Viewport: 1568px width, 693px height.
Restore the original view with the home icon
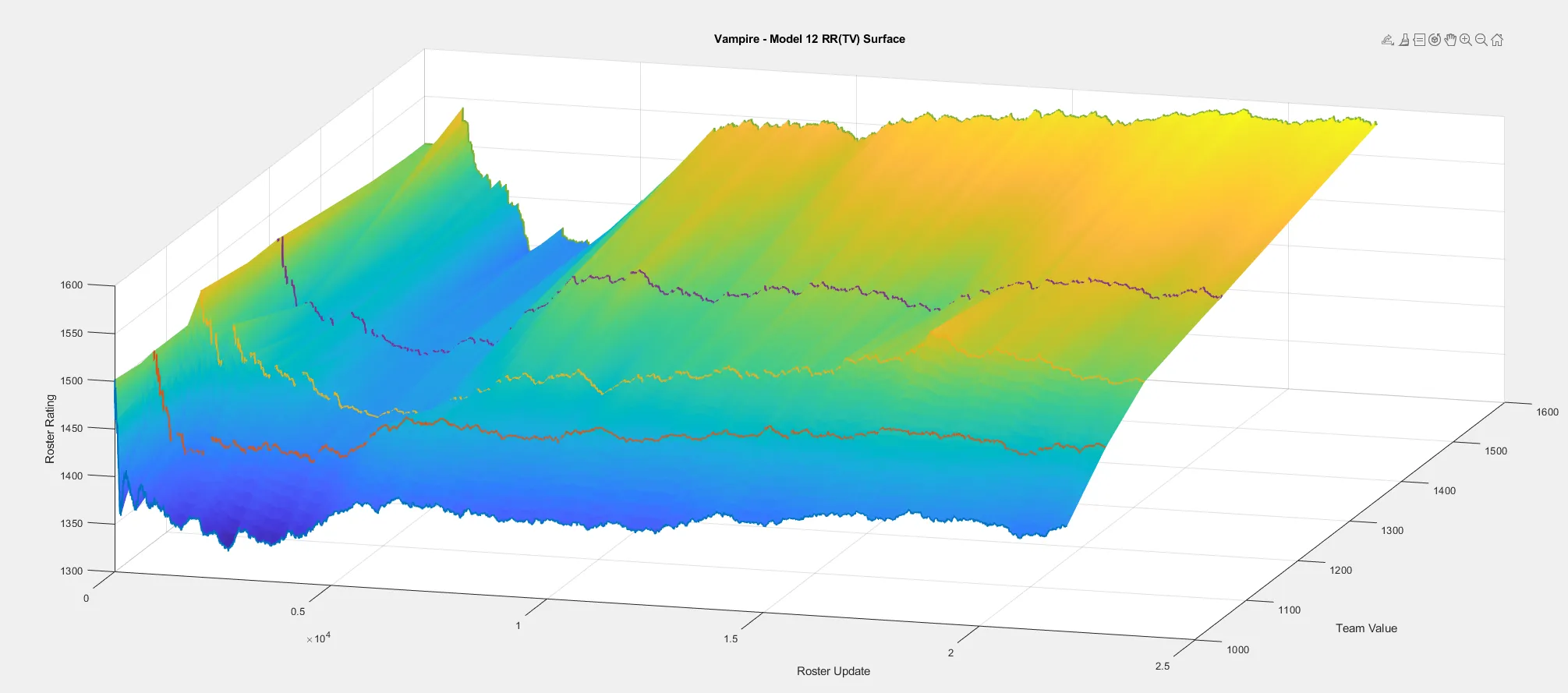1497,40
